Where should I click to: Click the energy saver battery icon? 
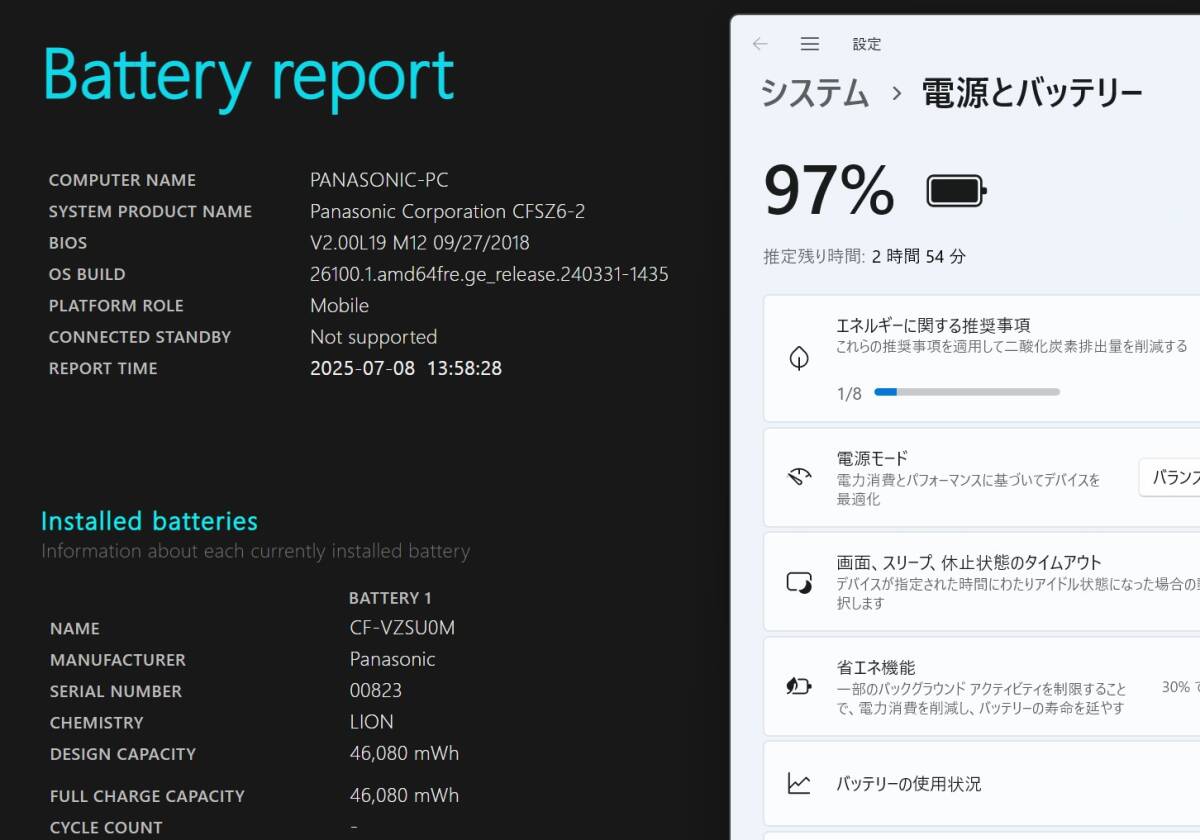pos(799,686)
